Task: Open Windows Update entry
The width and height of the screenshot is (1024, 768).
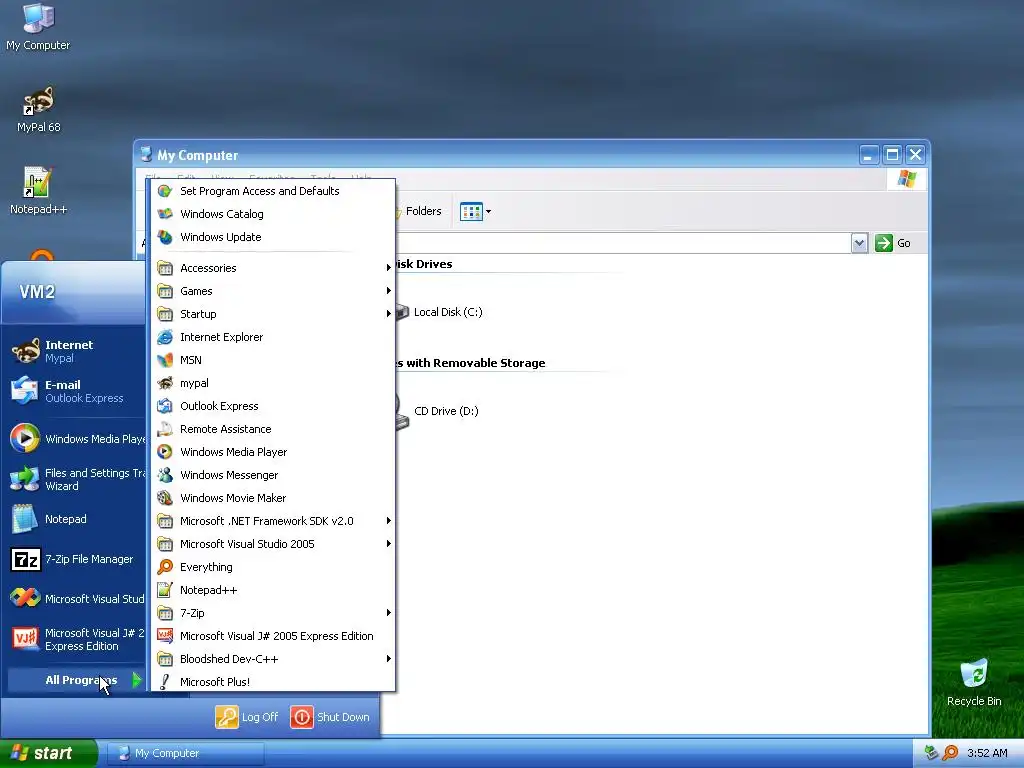Action: point(273,237)
